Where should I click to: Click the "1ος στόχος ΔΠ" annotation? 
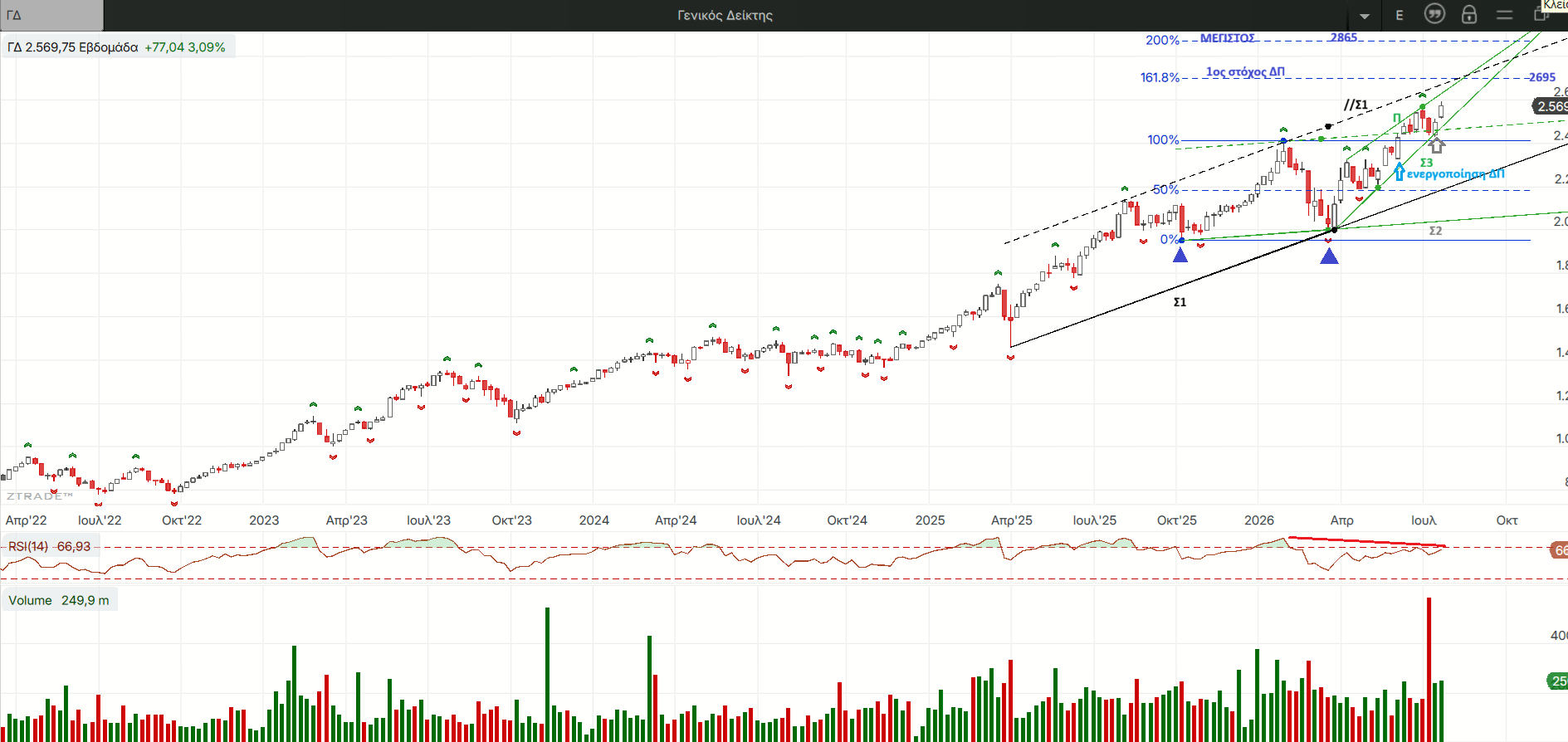click(x=1245, y=72)
